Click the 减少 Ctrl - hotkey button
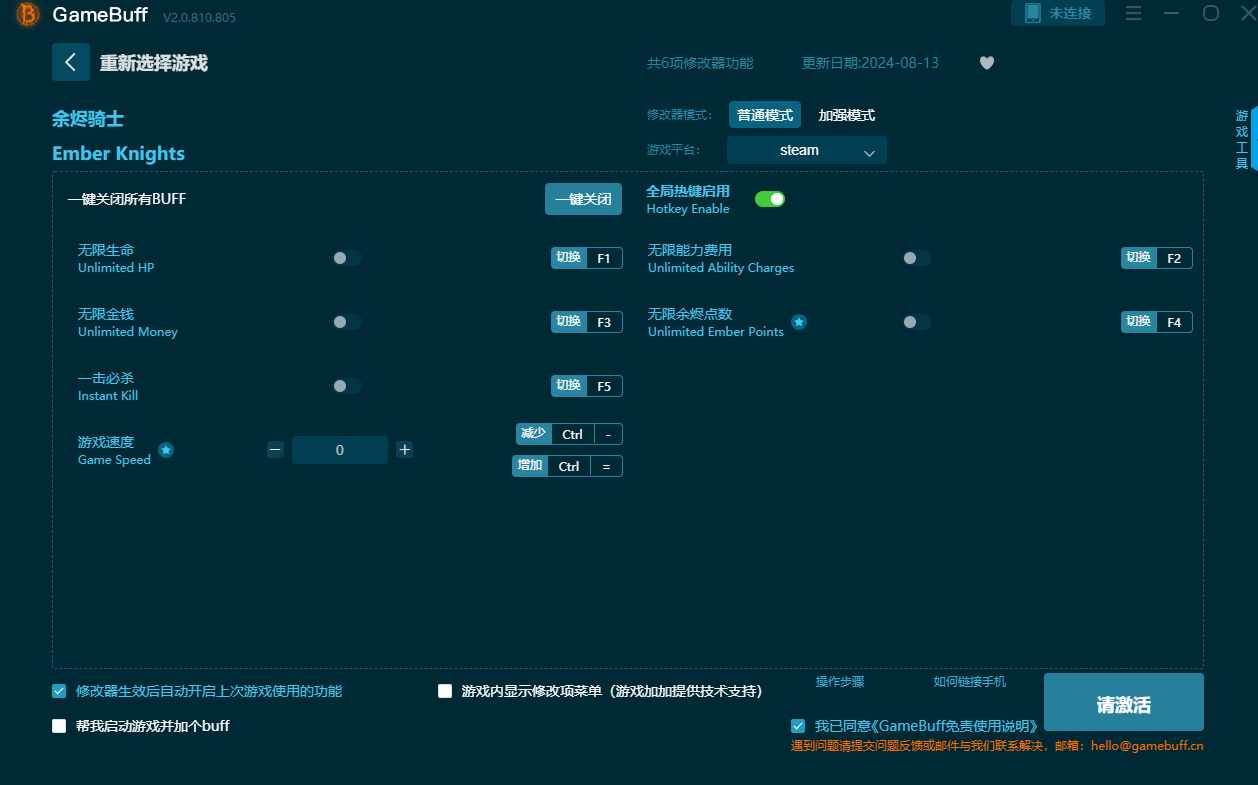 pos(569,434)
